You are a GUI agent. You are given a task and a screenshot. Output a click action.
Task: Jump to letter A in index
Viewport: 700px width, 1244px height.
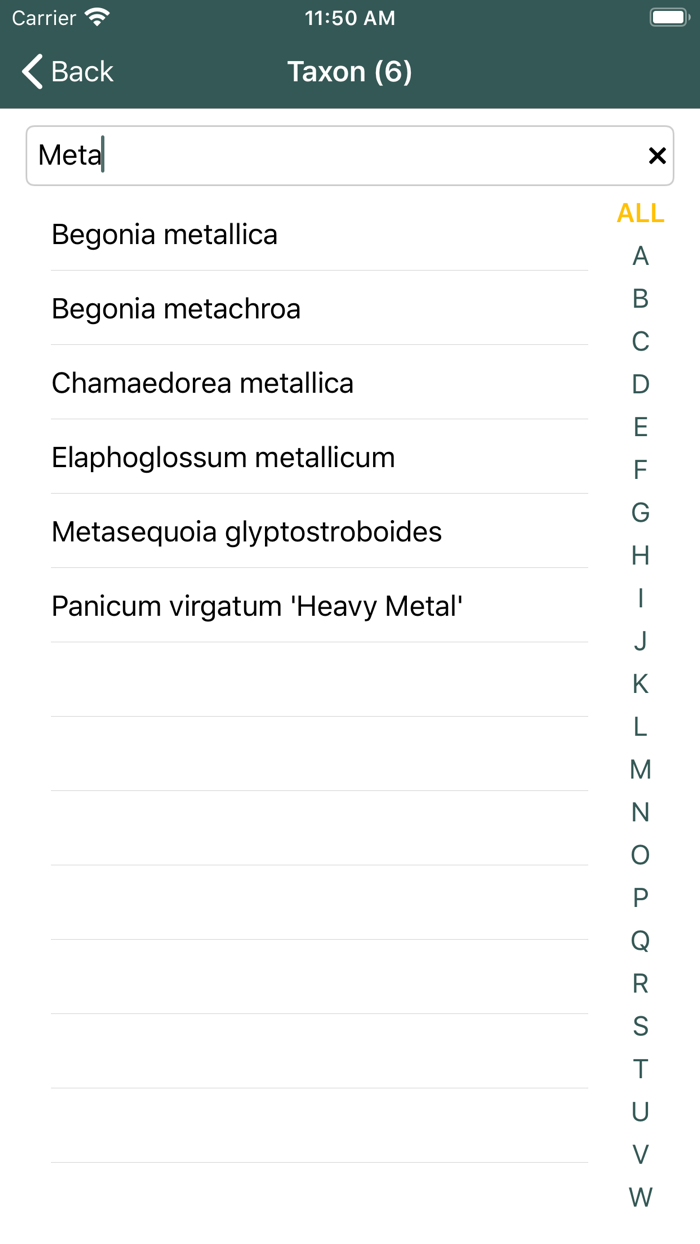click(x=640, y=256)
